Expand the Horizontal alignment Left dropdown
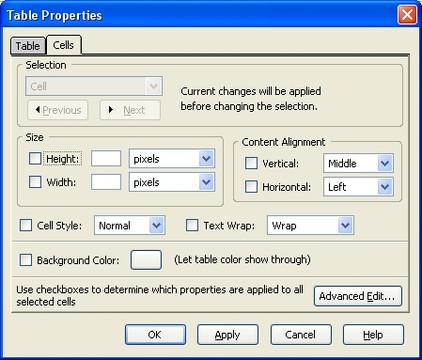The width and height of the screenshot is (422, 360). coord(358,187)
